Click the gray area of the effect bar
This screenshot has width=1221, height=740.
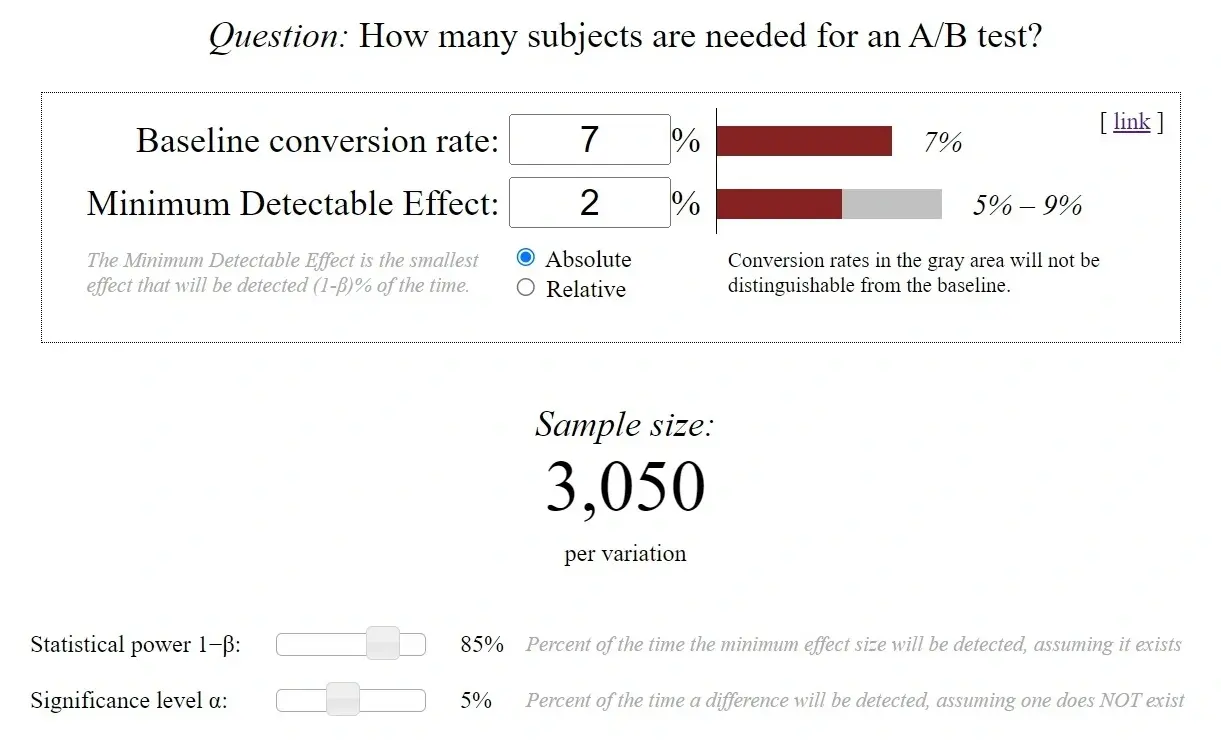point(891,204)
